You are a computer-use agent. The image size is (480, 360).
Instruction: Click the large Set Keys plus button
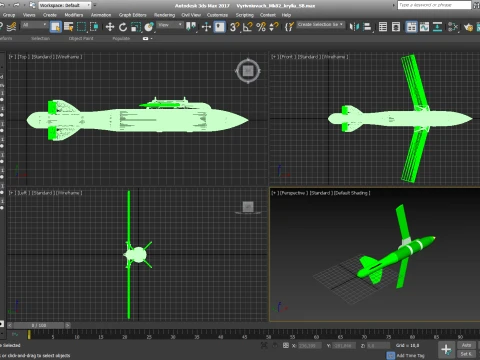446,350
